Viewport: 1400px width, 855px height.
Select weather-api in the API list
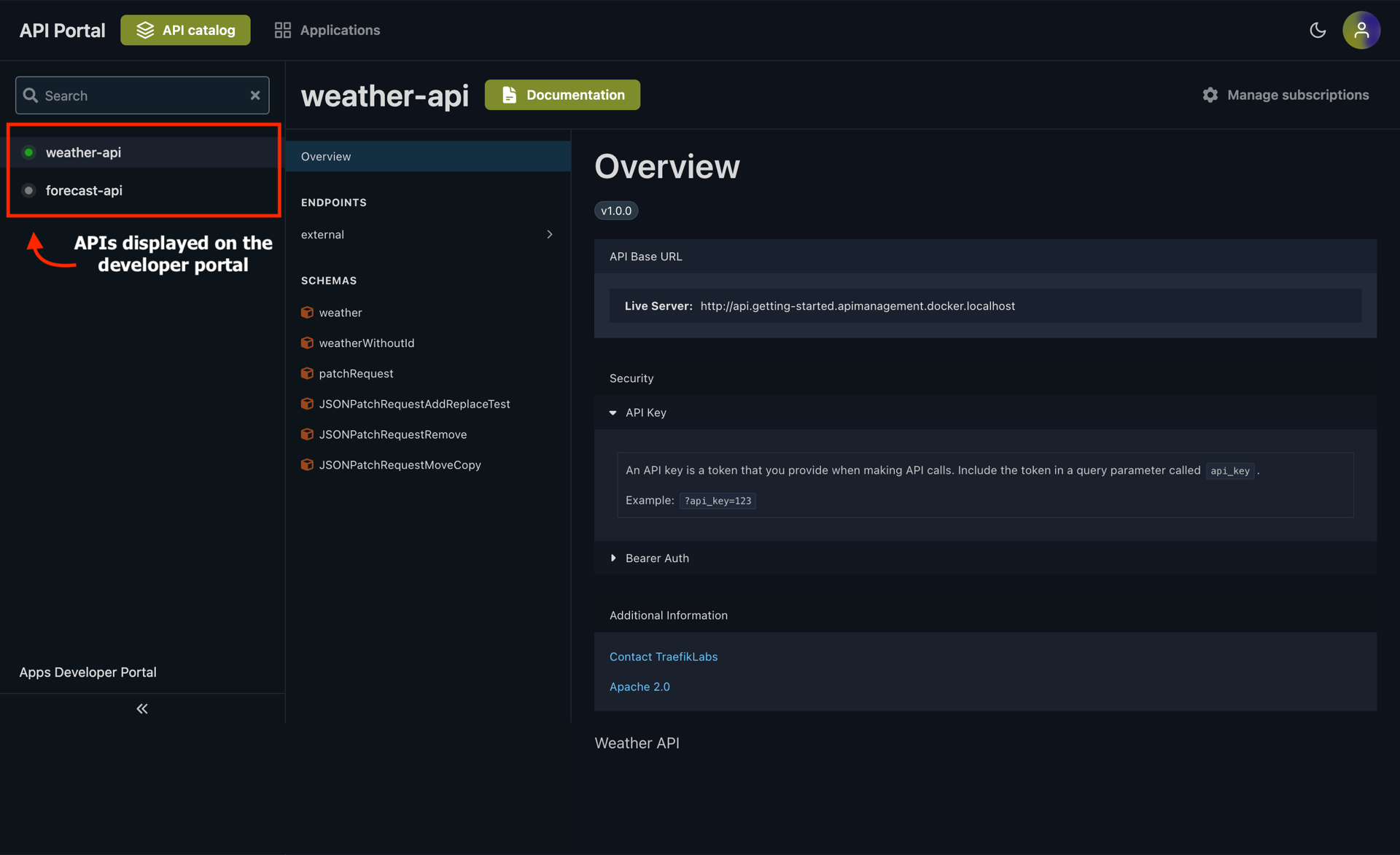point(144,152)
